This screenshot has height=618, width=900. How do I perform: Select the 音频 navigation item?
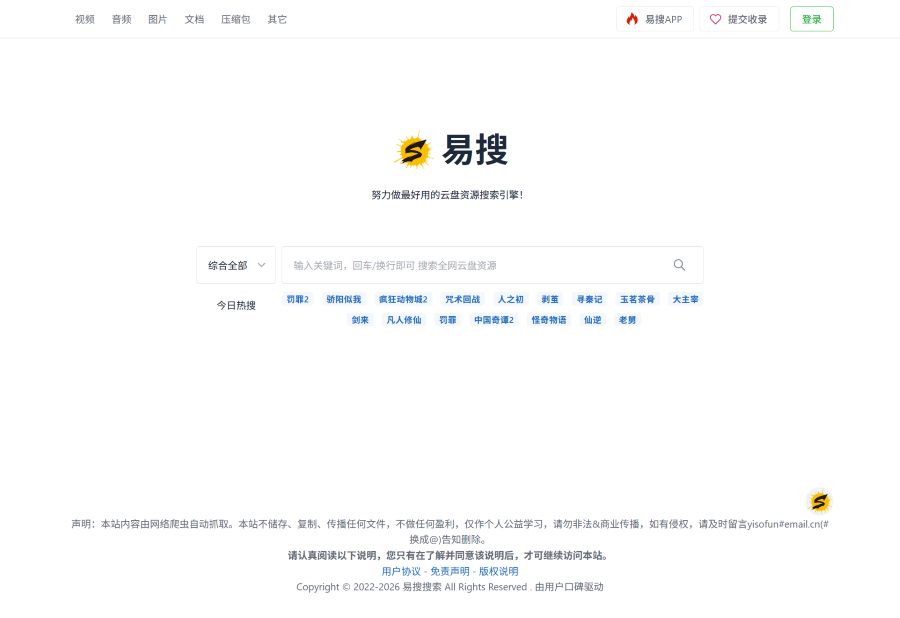click(121, 18)
